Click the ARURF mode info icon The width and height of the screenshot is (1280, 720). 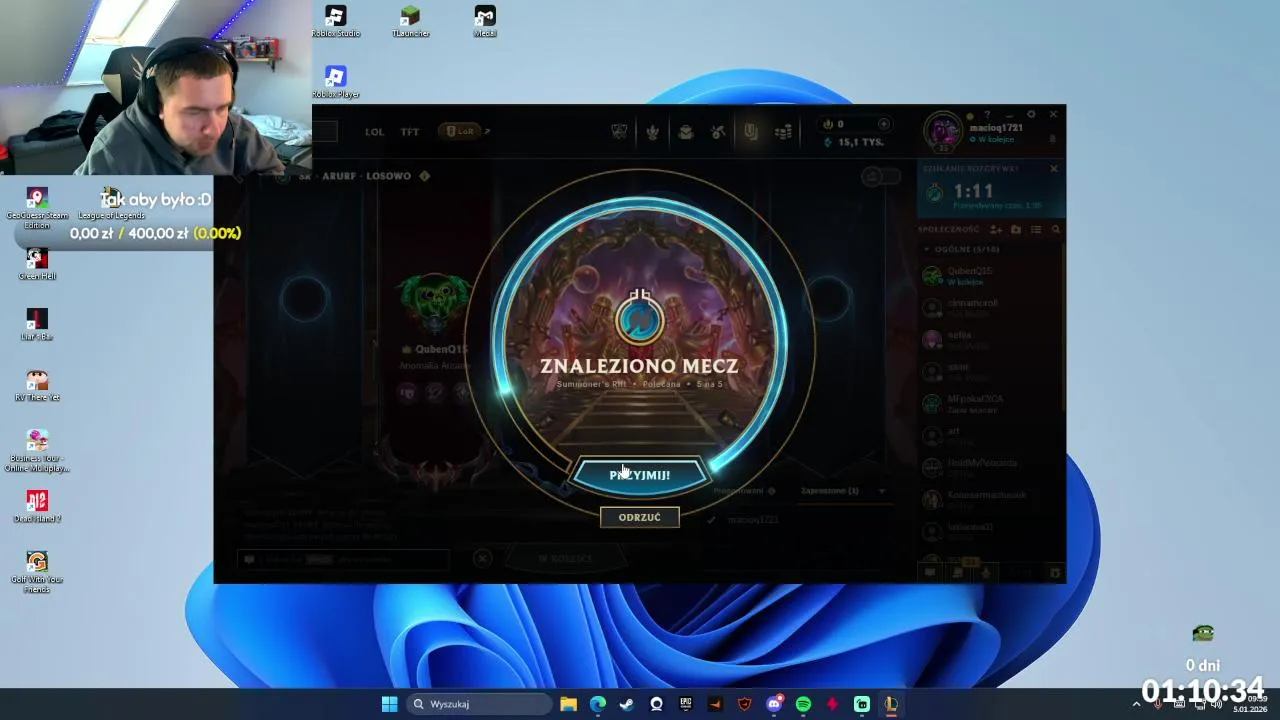tap(424, 176)
